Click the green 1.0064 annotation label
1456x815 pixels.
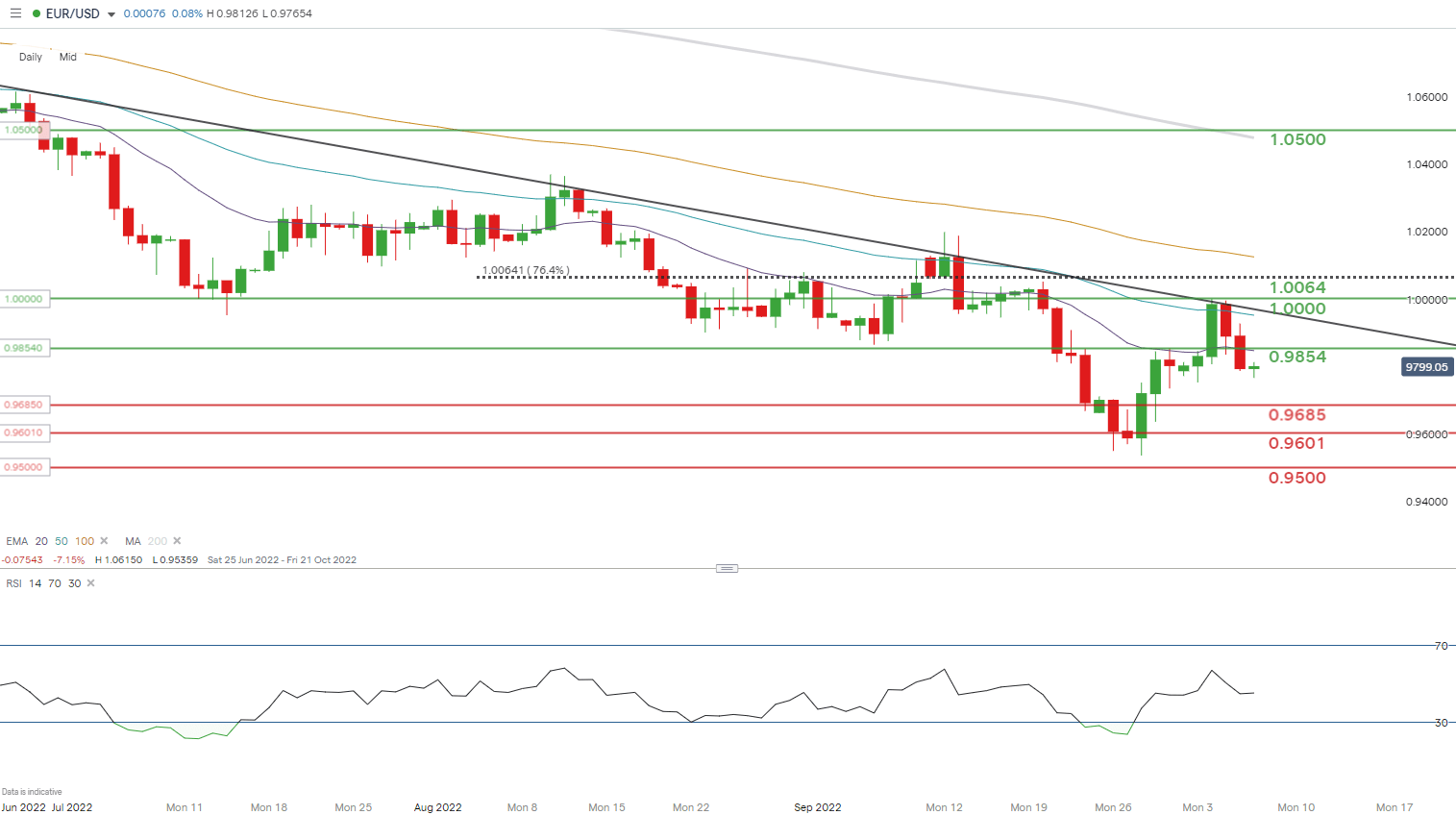(x=1297, y=287)
